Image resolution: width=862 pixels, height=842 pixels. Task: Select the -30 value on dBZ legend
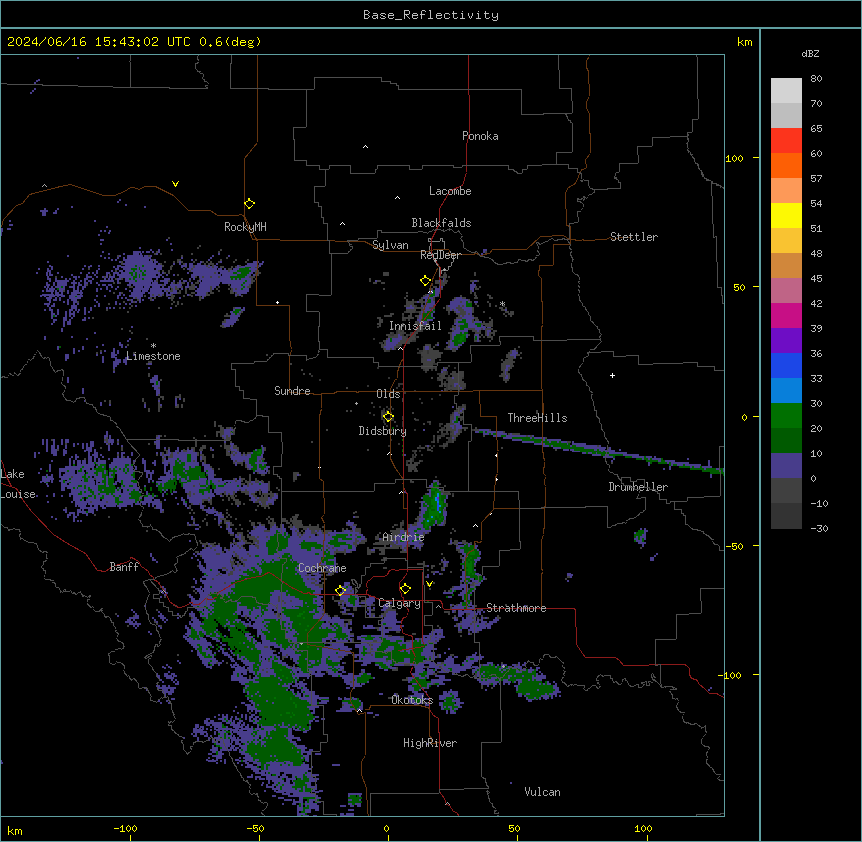pyautogui.click(x=819, y=529)
